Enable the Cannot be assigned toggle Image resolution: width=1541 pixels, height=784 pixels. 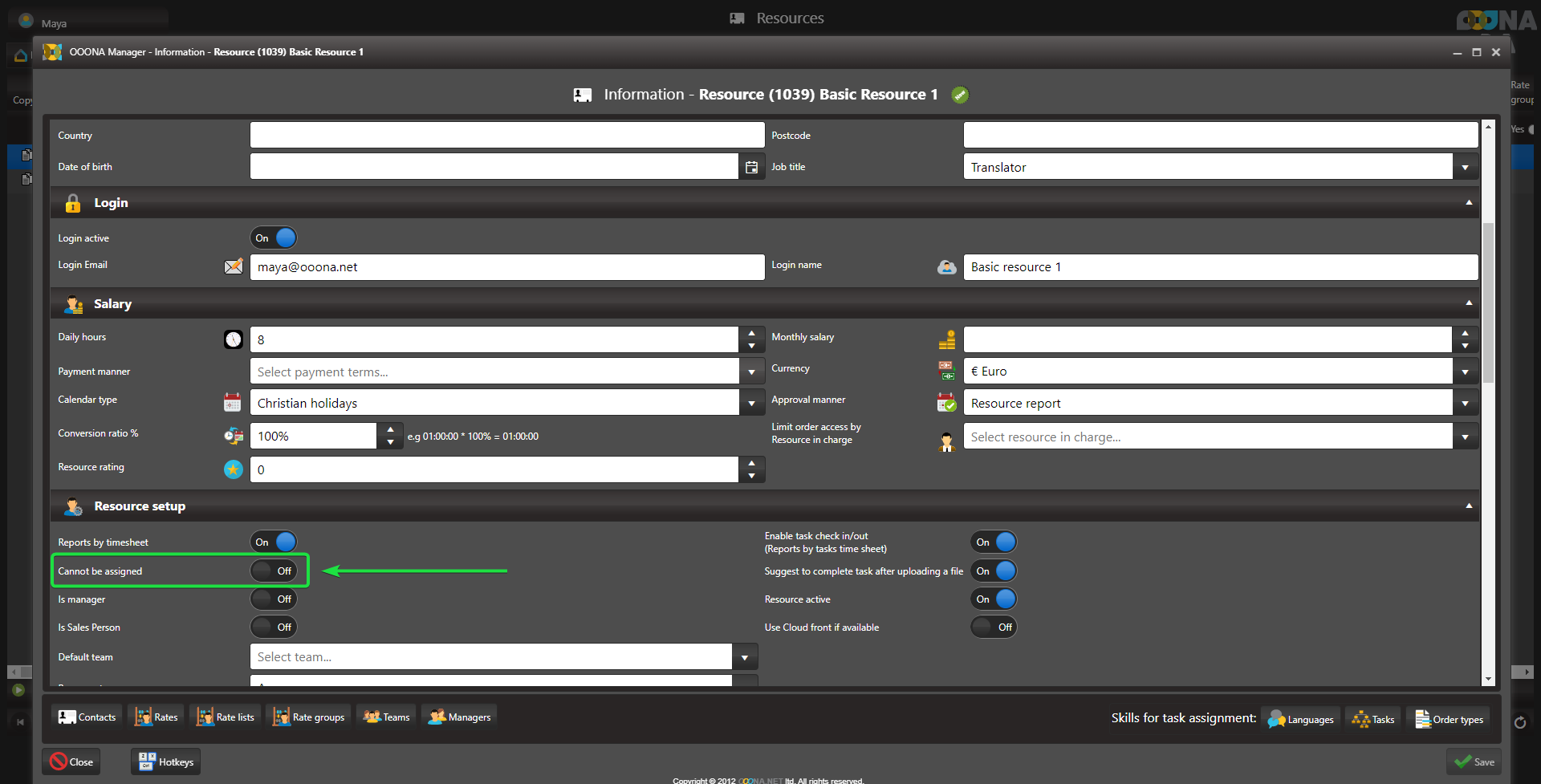click(x=274, y=571)
